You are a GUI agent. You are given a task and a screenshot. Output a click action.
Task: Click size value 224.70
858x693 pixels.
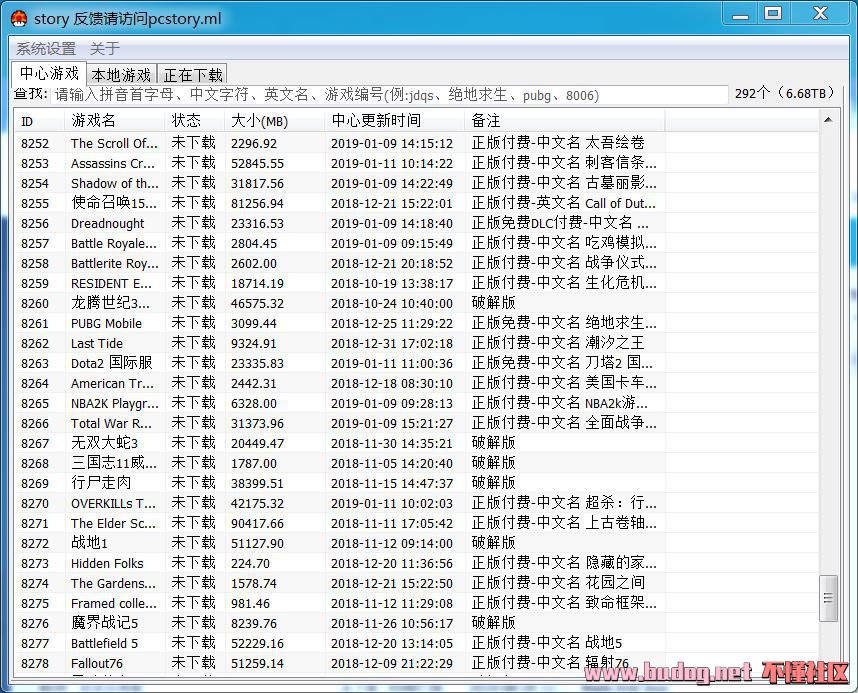point(250,563)
